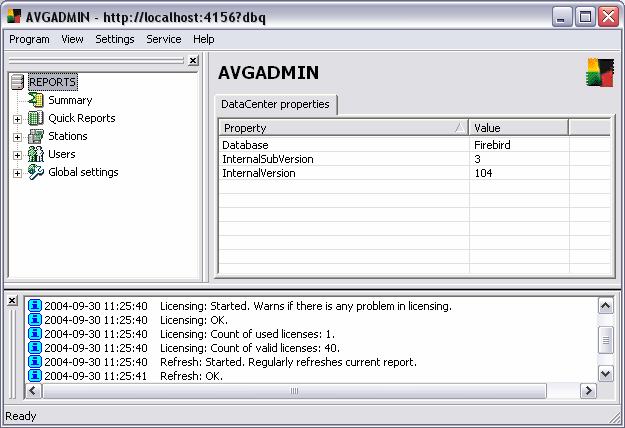625x428 pixels.
Task: Click log vertical scrollbar thumb
Action: [605, 340]
